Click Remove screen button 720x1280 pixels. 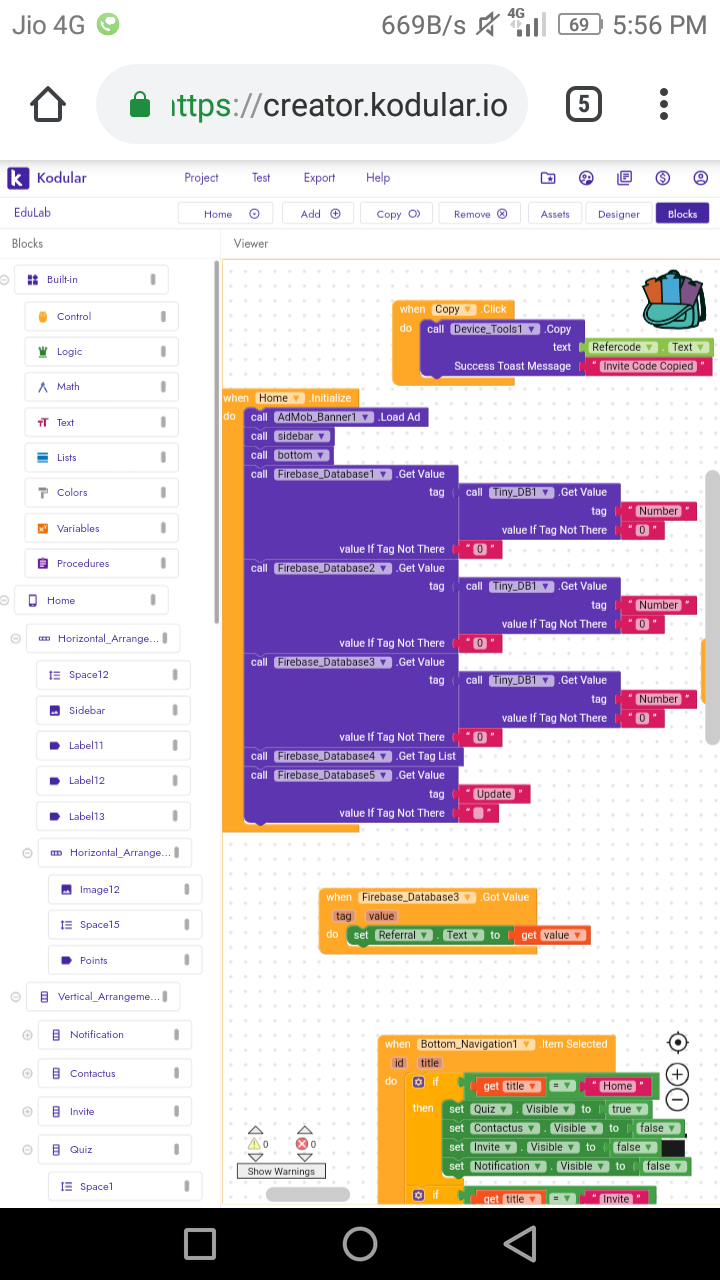480,214
